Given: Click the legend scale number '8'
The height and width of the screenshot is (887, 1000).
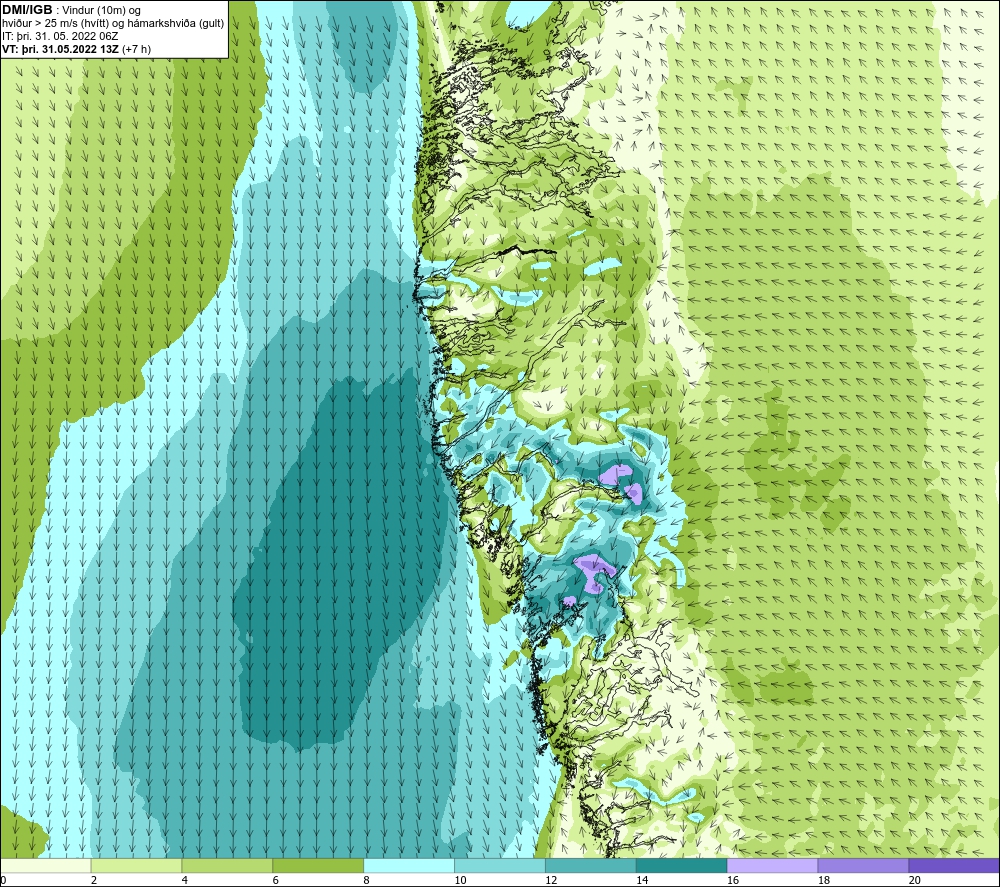Looking at the screenshot, I should coord(366,880).
